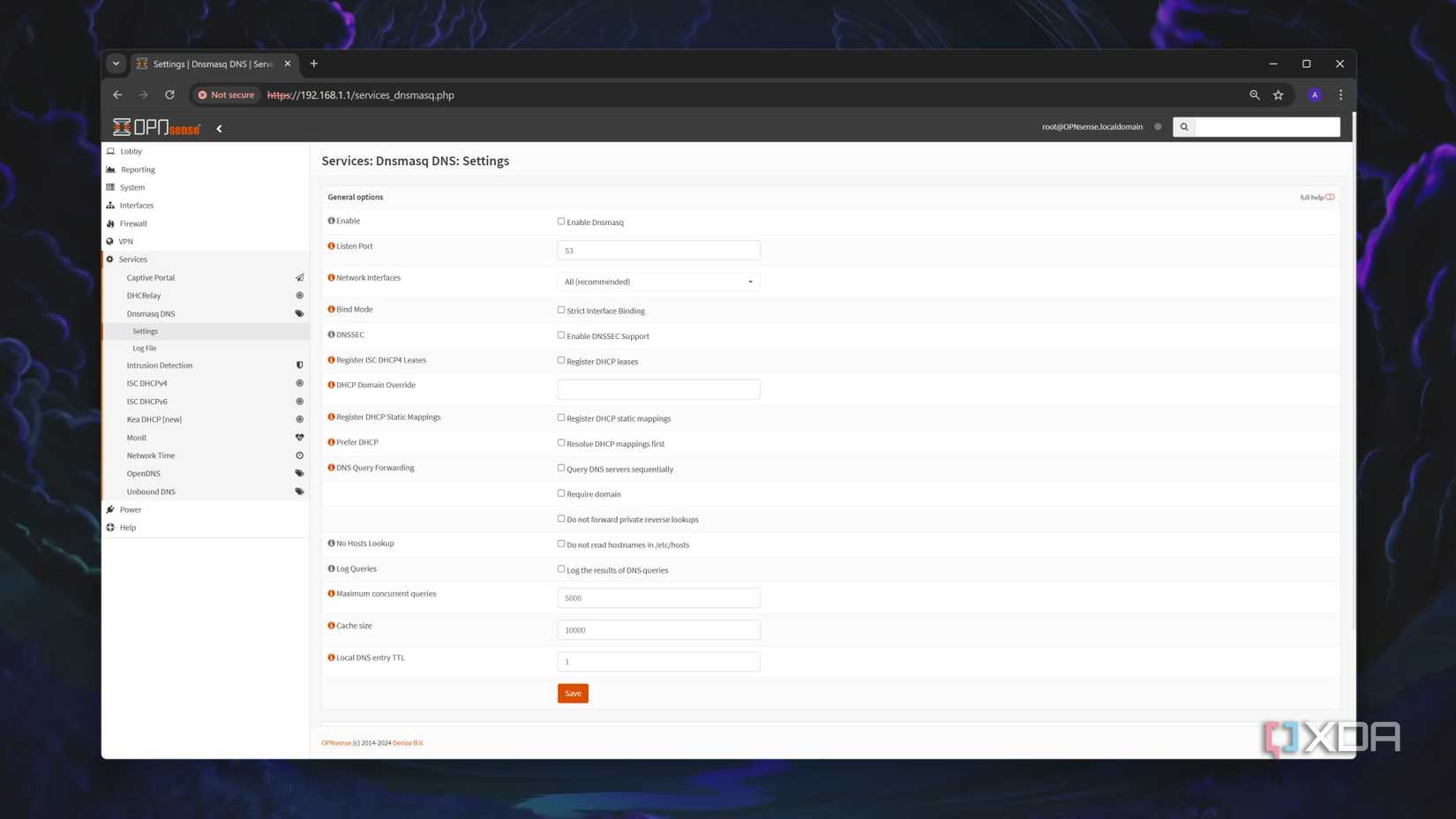Switch to the Log File page
The height and width of the screenshot is (819, 1456).
click(x=144, y=348)
